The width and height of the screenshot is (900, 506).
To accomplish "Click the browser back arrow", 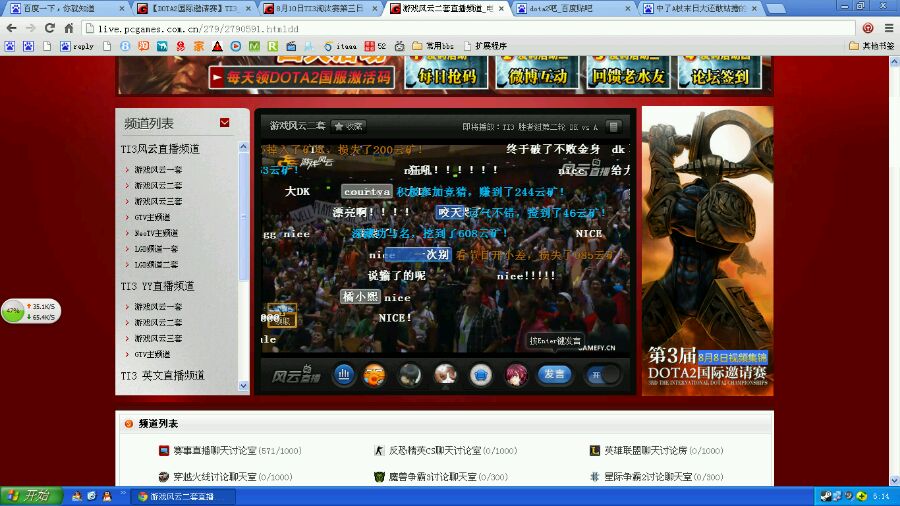I will [x=11, y=28].
